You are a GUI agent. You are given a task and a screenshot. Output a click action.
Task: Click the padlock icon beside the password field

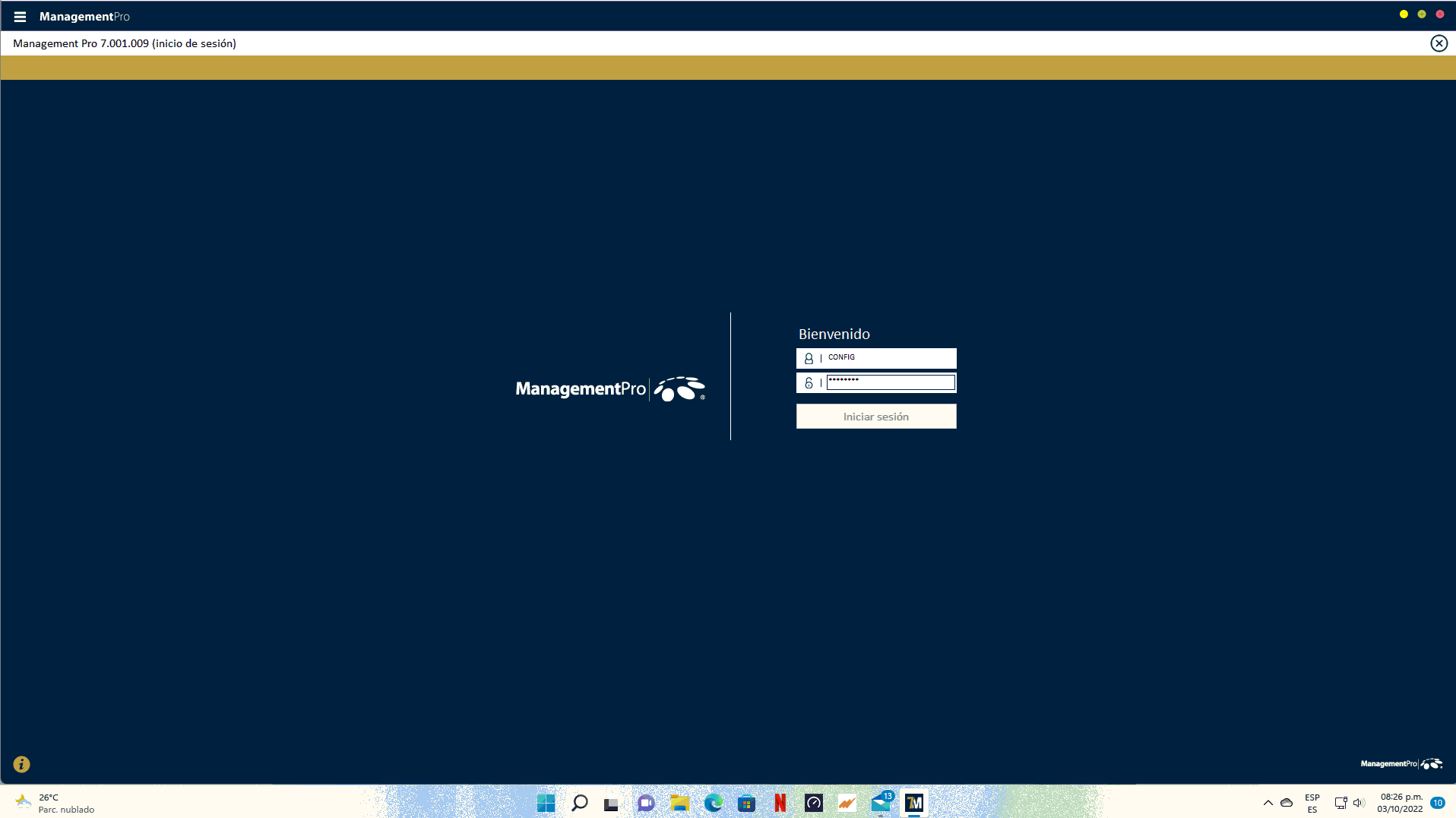coord(809,383)
